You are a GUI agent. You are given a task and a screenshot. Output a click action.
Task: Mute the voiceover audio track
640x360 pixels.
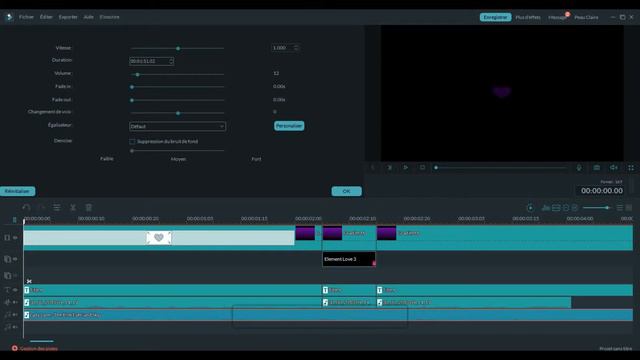click(x=15, y=302)
